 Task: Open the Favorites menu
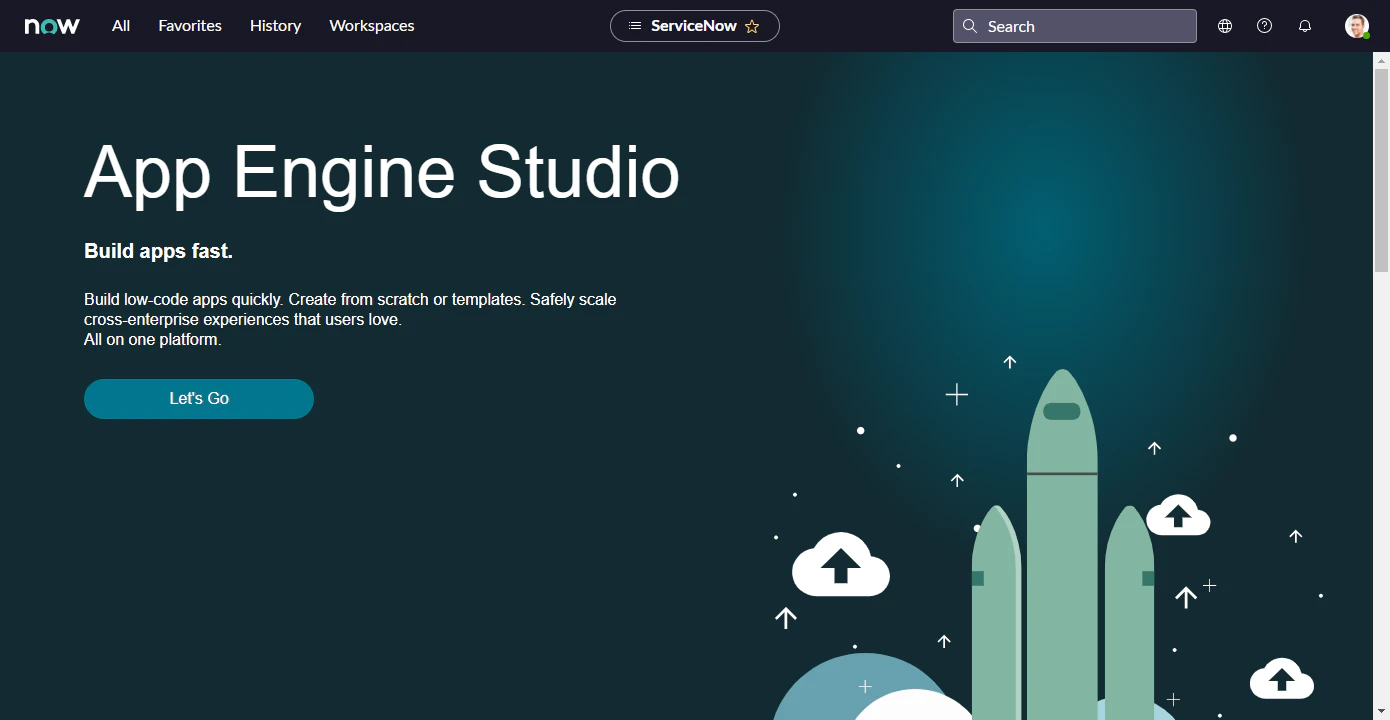[x=190, y=26]
